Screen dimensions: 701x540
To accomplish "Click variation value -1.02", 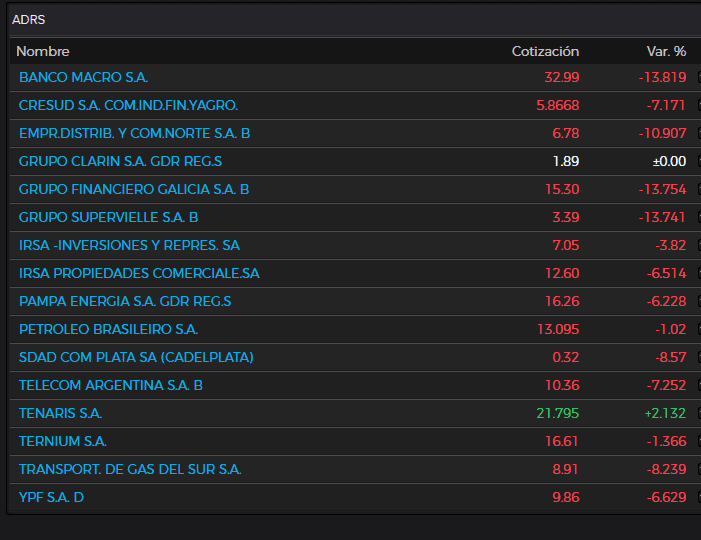I will pos(671,329).
